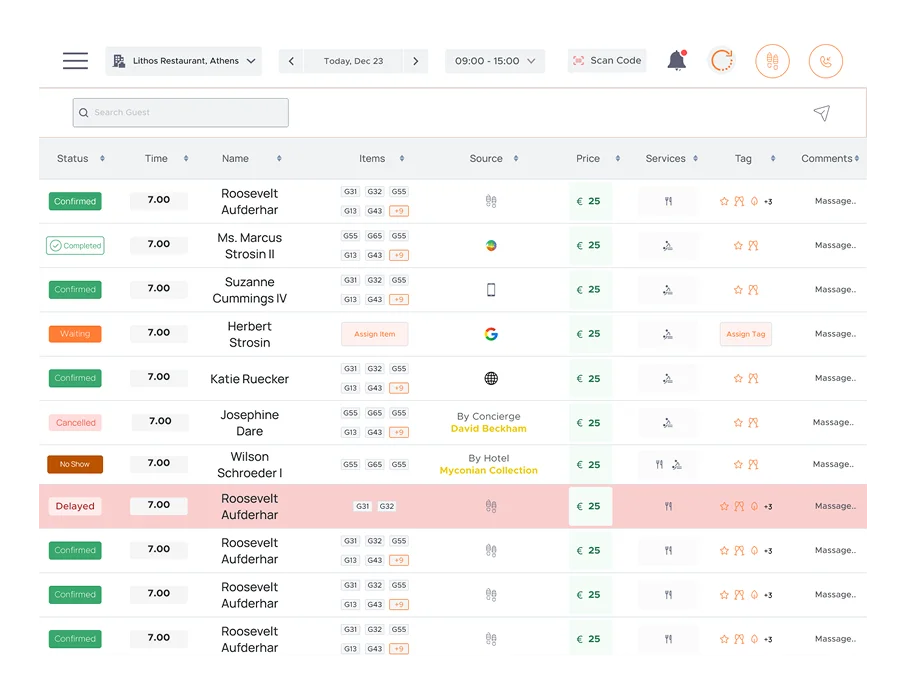Click Cancelled status of Josephine Dare
The width and height of the screenshot is (906, 690).
[76, 422]
